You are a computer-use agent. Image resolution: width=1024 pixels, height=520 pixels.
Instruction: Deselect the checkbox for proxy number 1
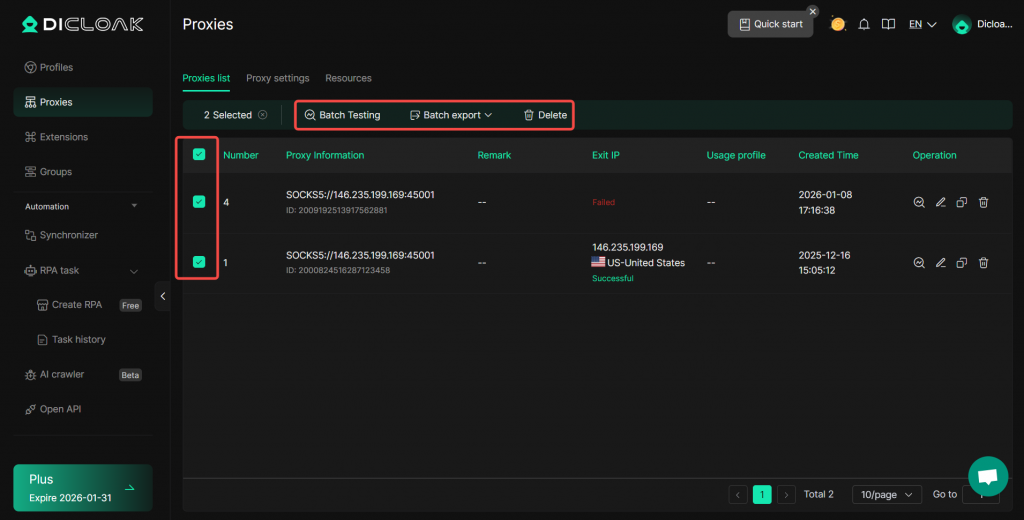coord(199,262)
